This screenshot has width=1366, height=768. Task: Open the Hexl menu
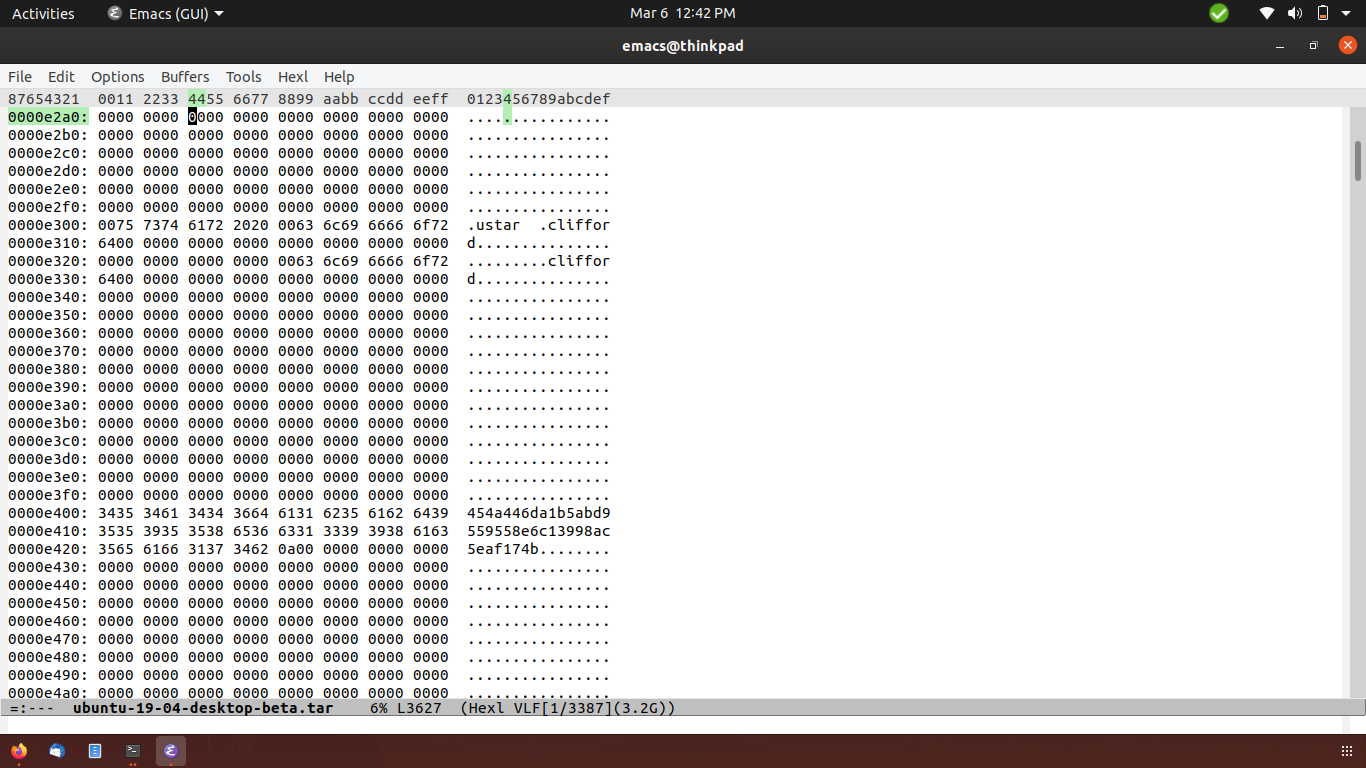click(293, 77)
